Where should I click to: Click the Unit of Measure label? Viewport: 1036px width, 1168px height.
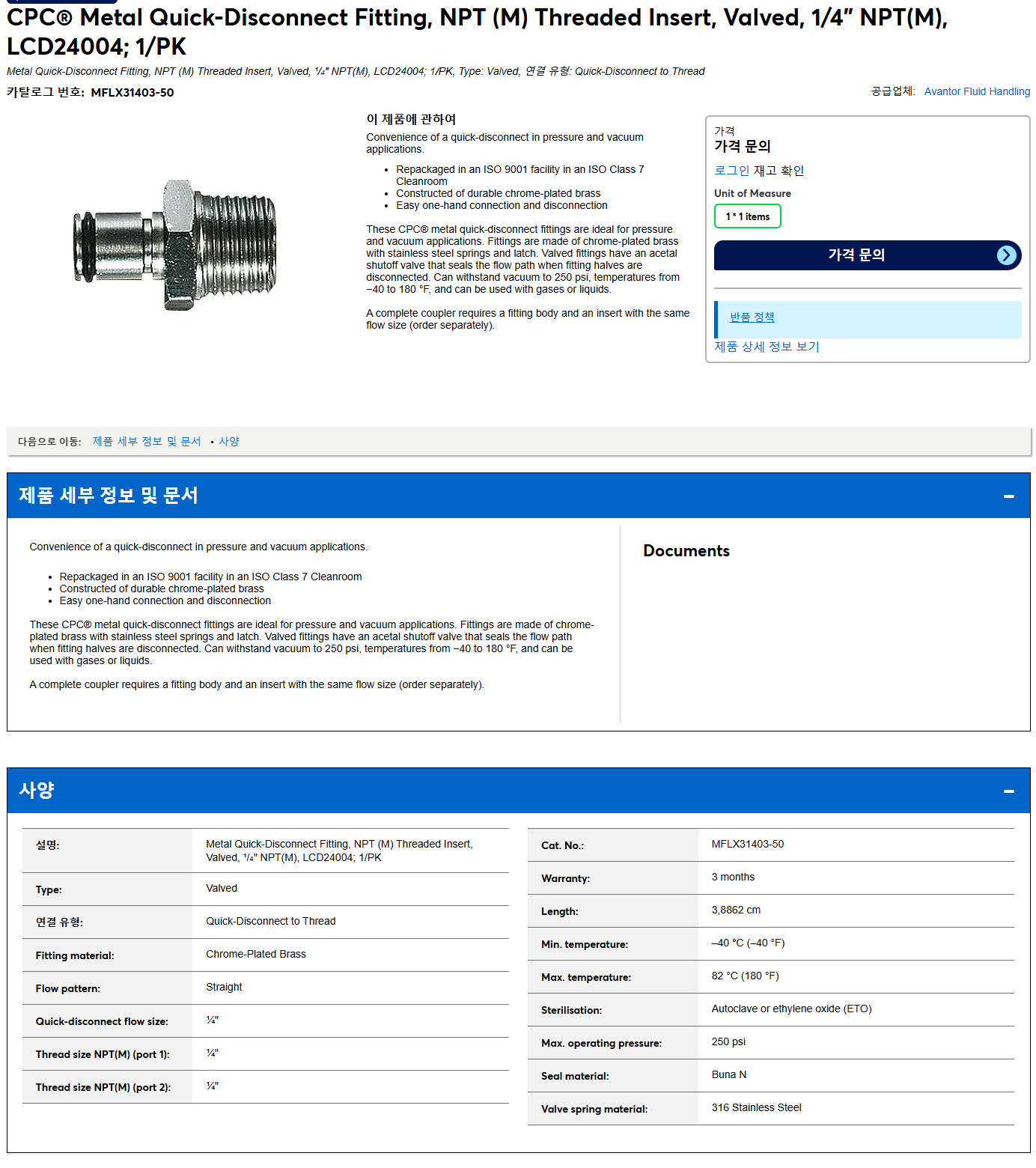752,193
